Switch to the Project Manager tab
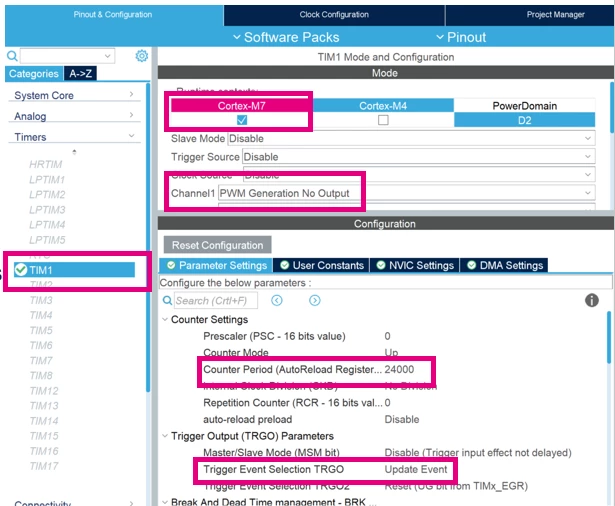The height and width of the screenshot is (506, 615). pos(530,15)
